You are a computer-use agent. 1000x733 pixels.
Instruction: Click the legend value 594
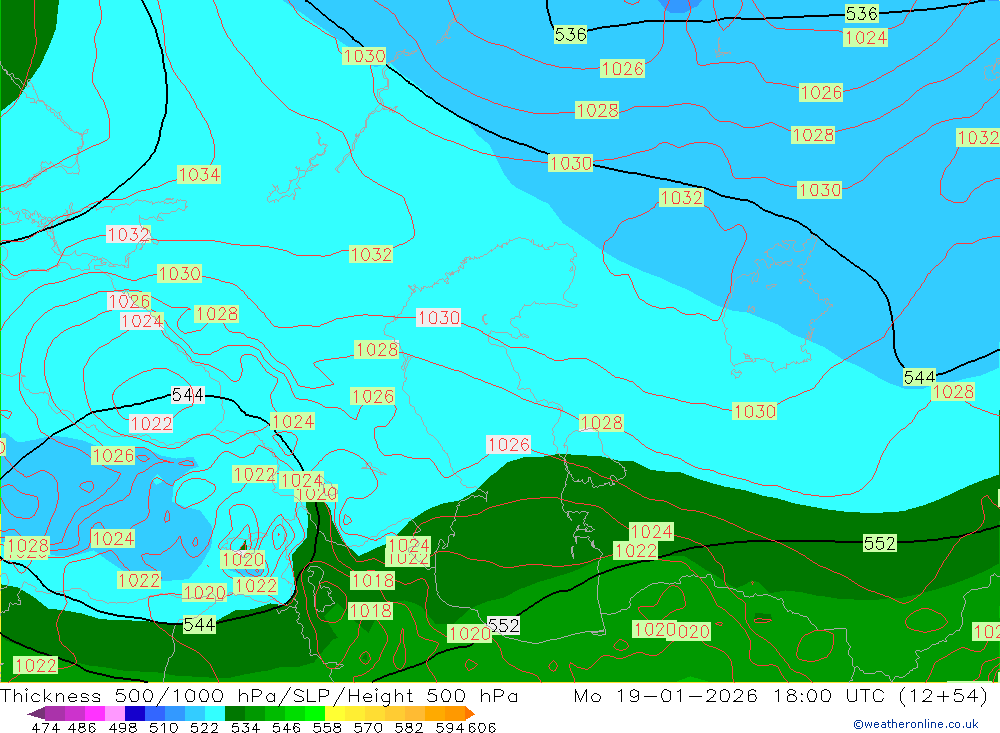point(450,727)
